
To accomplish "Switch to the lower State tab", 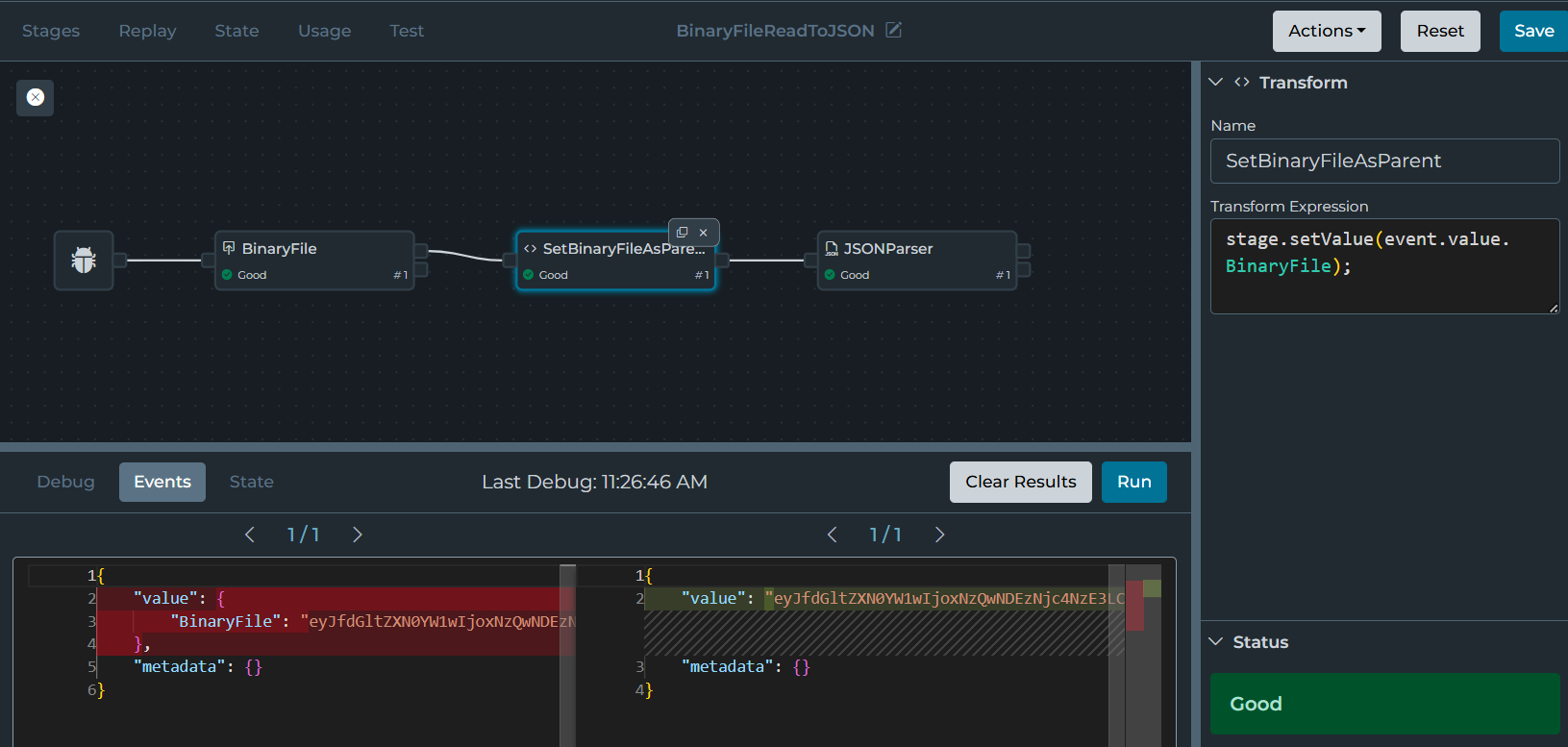I will [x=252, y=482].
